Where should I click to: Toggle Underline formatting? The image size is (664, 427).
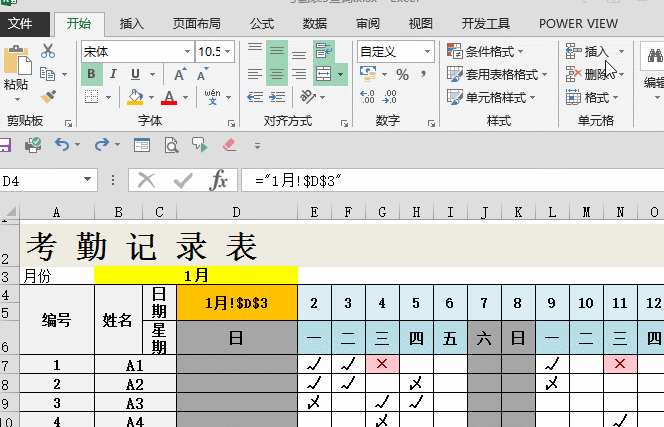[x=136, y=74]
